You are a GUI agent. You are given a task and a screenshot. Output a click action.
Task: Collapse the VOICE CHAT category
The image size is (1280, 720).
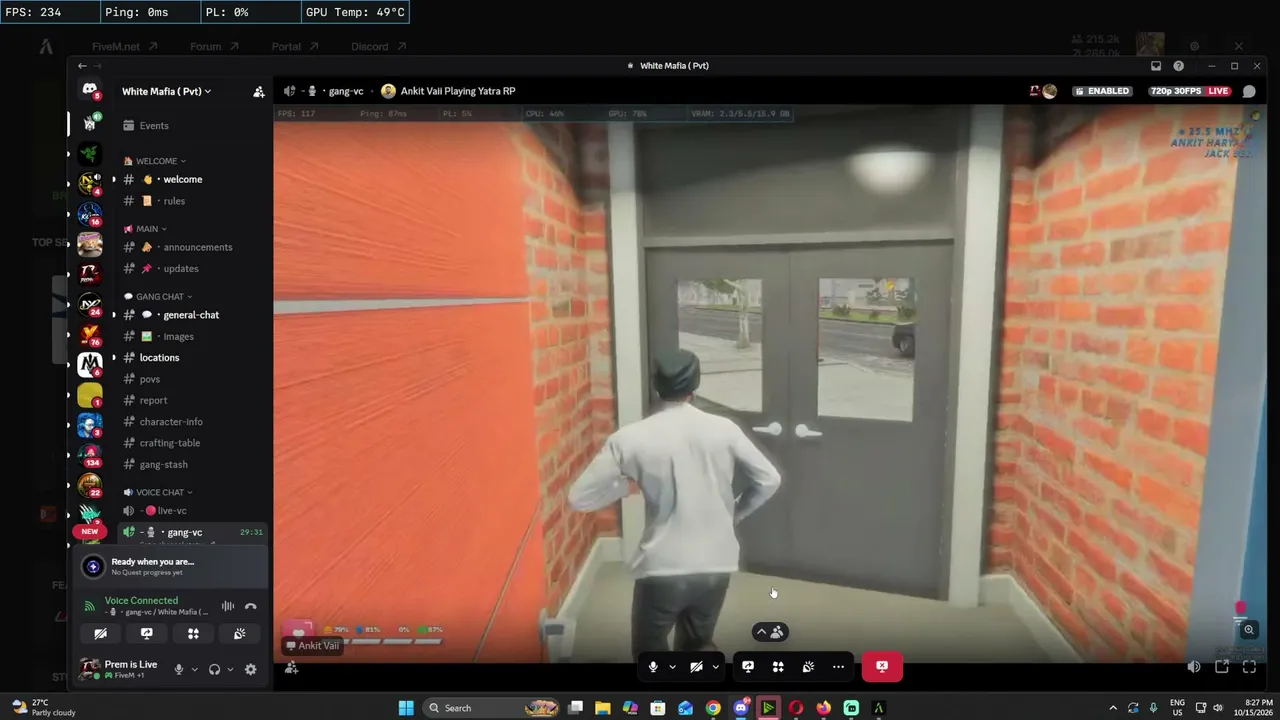click(158, 492)
